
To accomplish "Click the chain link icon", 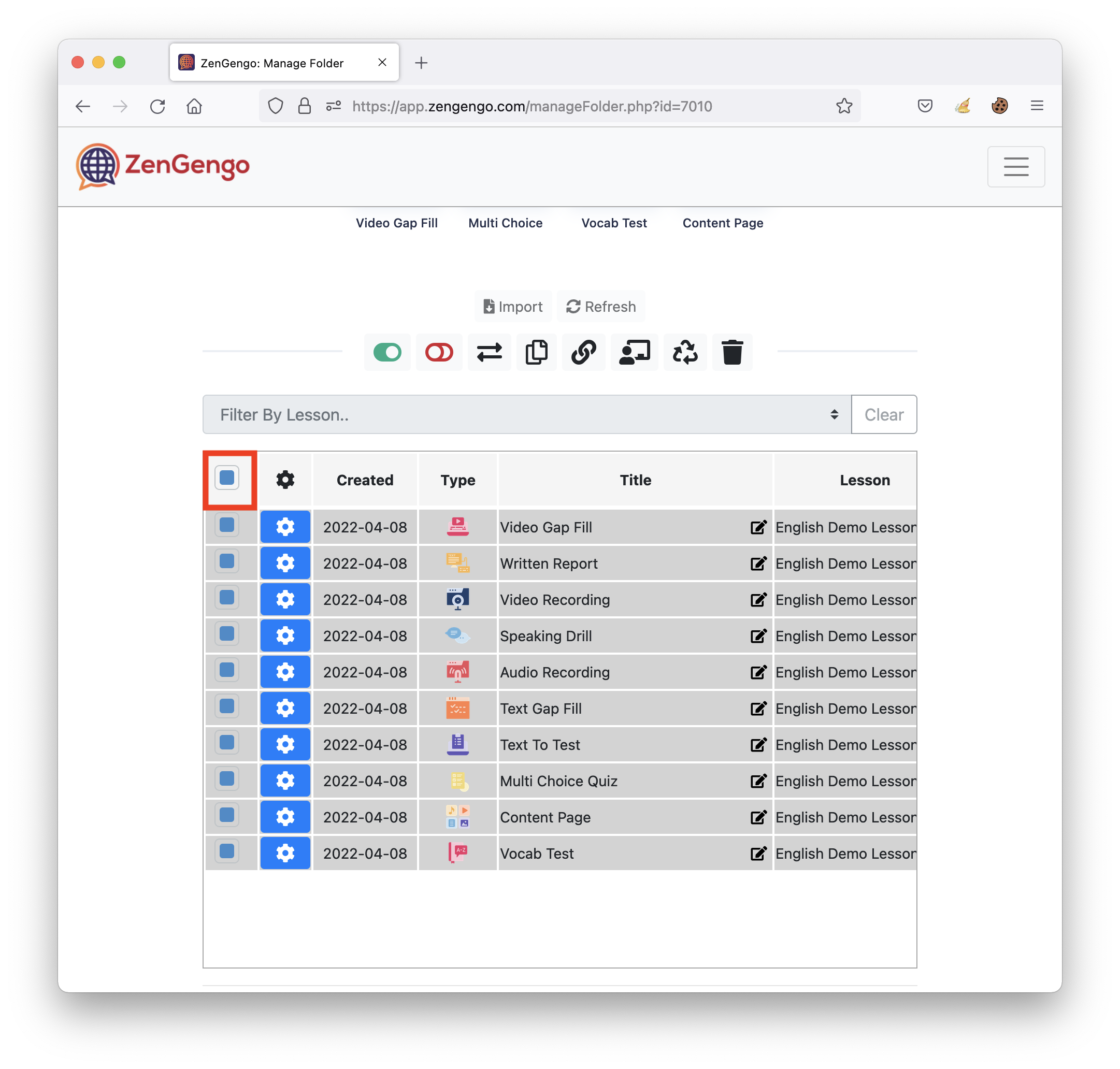I will 584,352.
